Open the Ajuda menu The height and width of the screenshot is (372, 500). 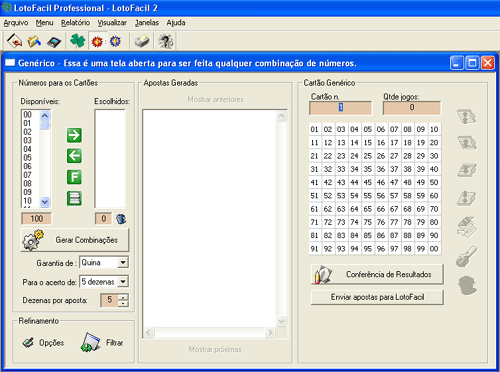click(x=176, y=23)
